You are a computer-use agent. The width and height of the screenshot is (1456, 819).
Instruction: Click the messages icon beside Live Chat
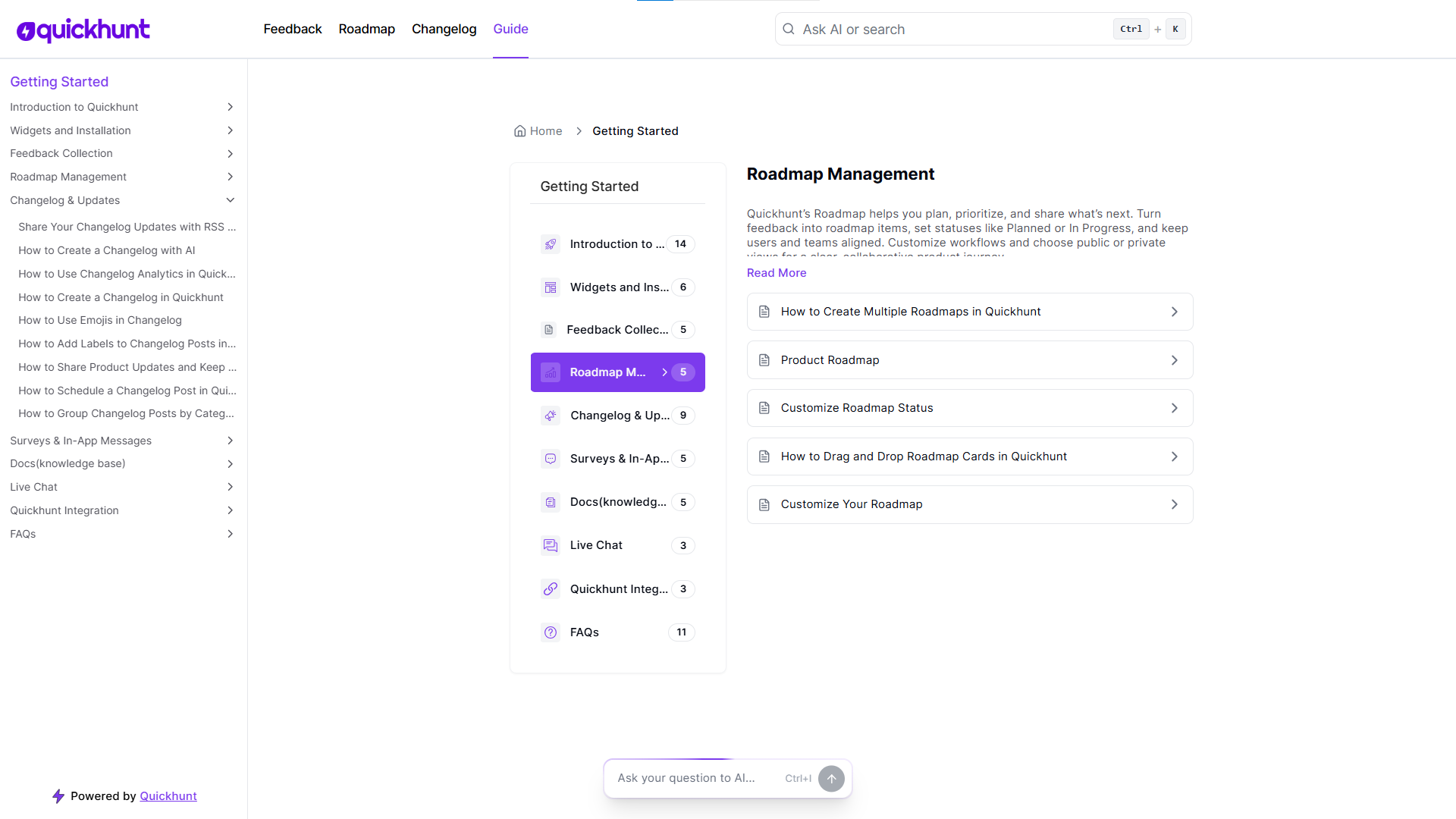[x=551, y=545]
